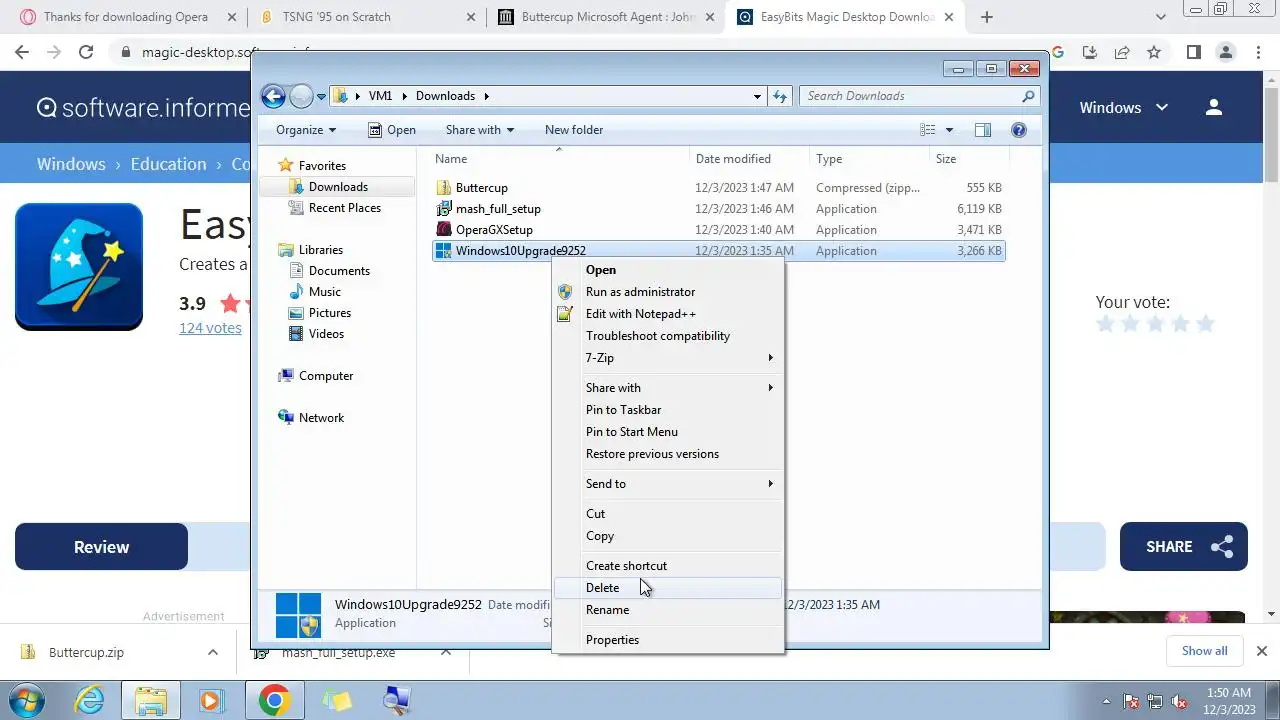Choose Properties from the context menu
The width and height of the screenshot is (1280, 720).
click(668, 640)
